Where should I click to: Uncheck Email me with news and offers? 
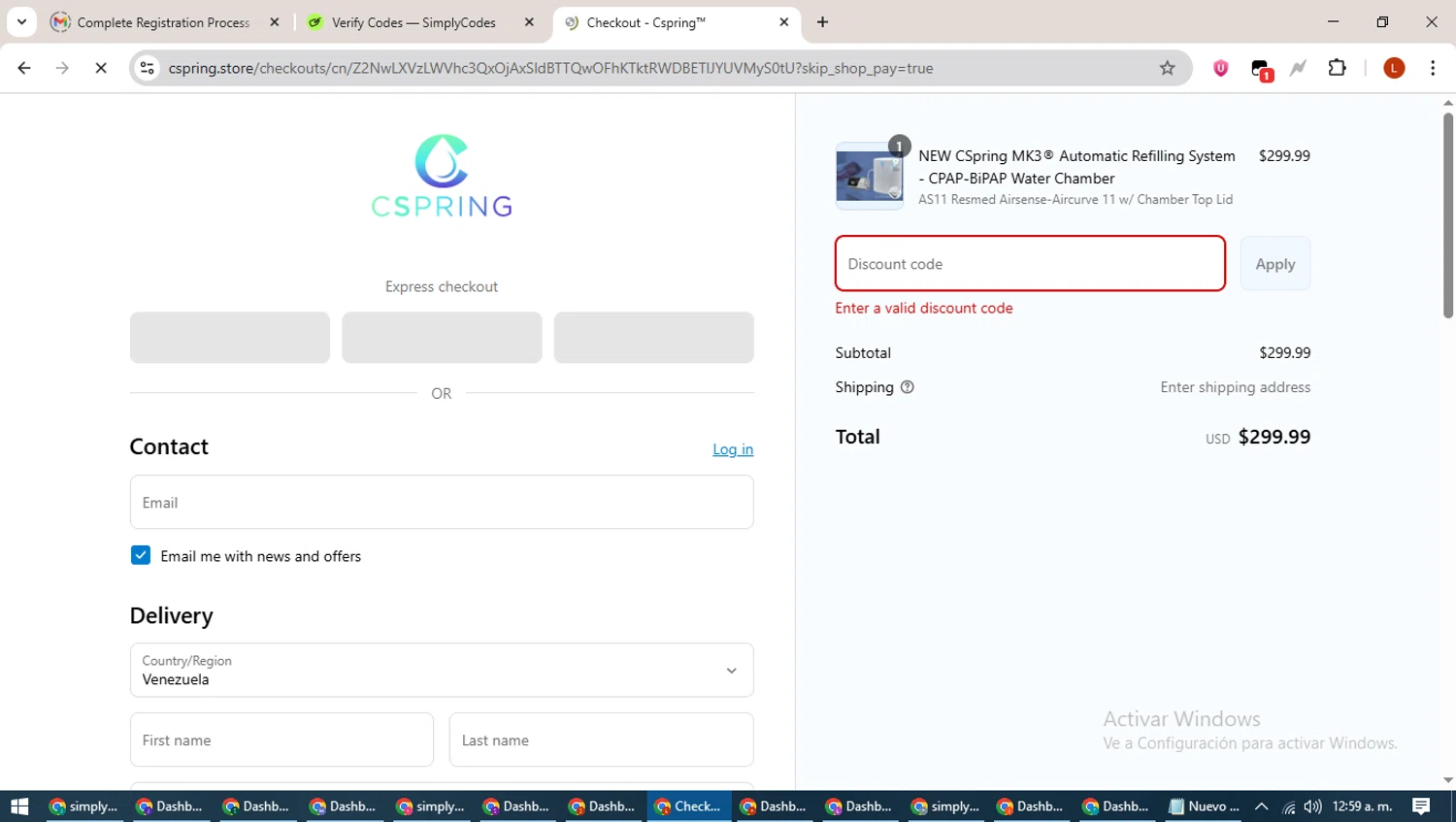point(141,555)
